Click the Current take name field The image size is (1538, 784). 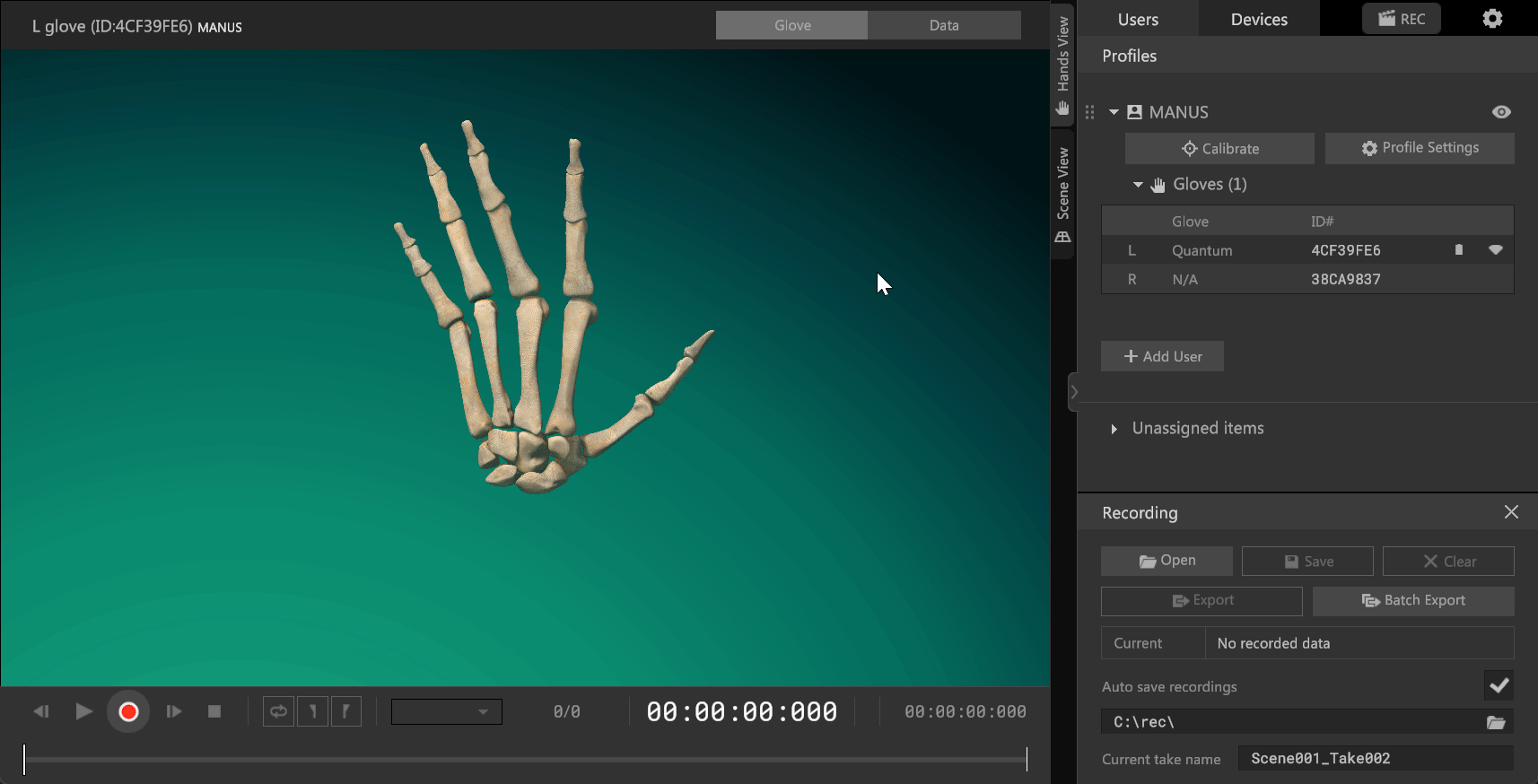pyautogui.click(x=1375, y=759)
